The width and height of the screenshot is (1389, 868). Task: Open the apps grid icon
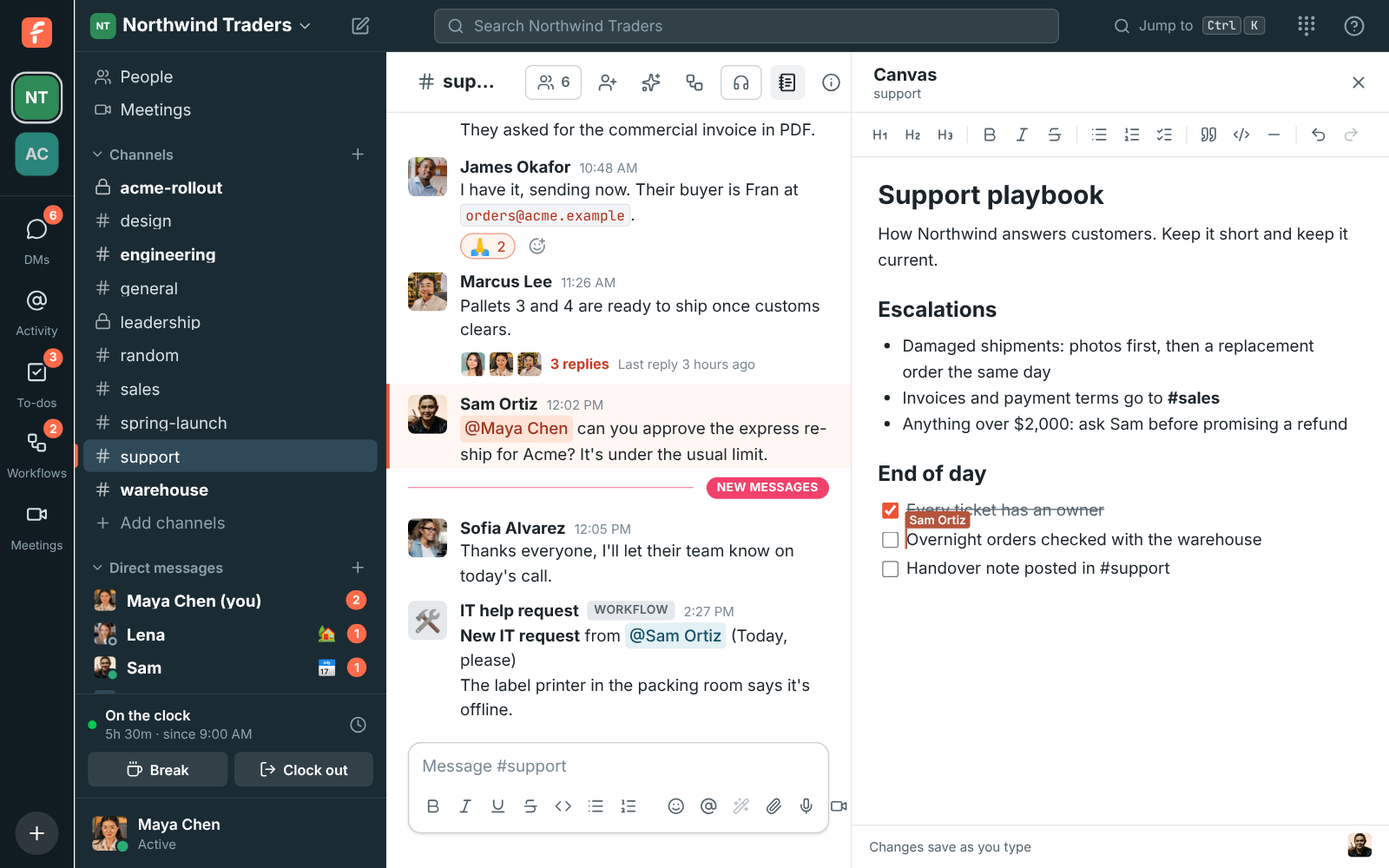pyautogui.click(x=1307, y=26)
